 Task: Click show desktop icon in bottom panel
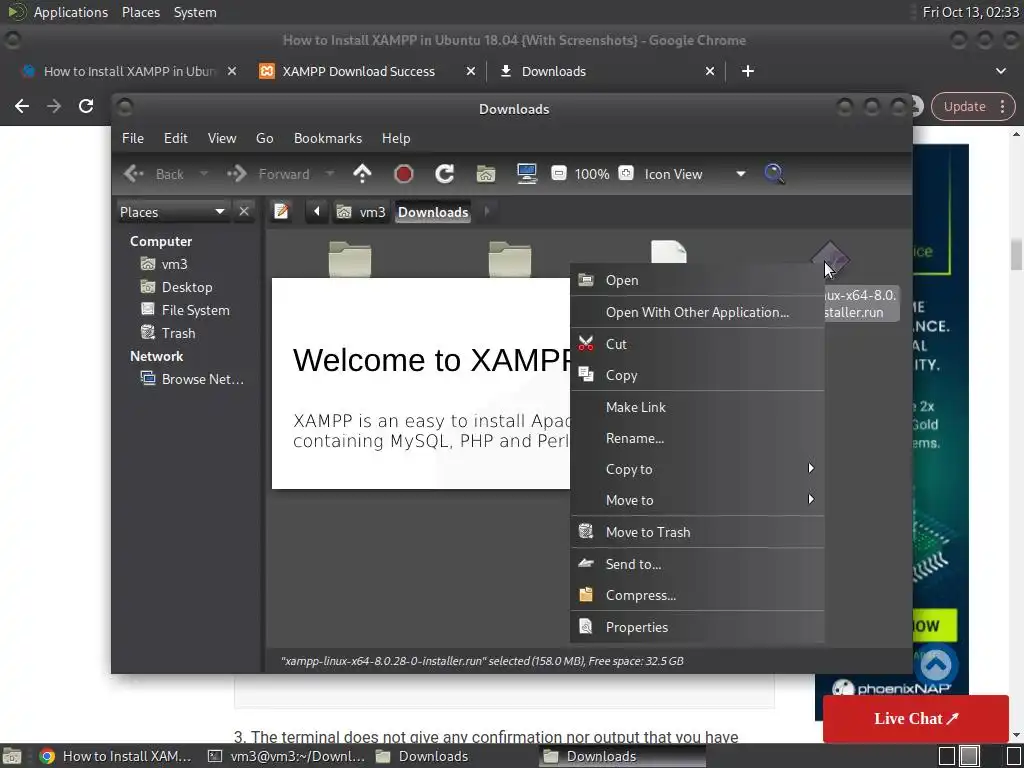tap(12, 756)
